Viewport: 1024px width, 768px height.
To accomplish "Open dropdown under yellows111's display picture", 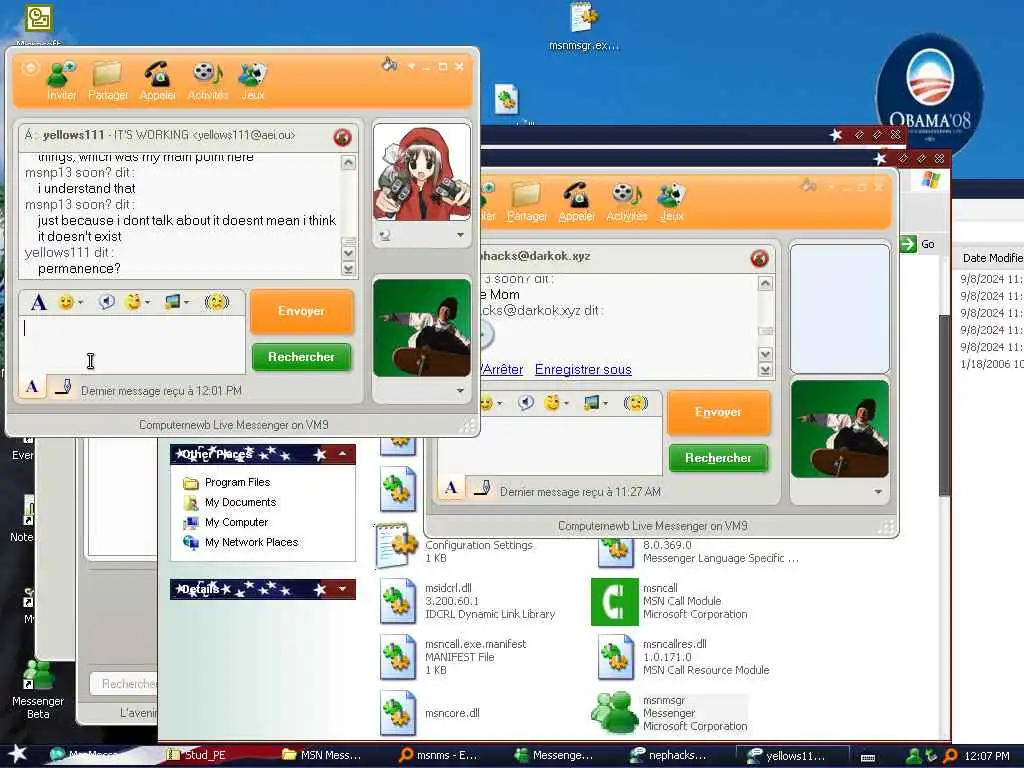I will pos(460,235).
